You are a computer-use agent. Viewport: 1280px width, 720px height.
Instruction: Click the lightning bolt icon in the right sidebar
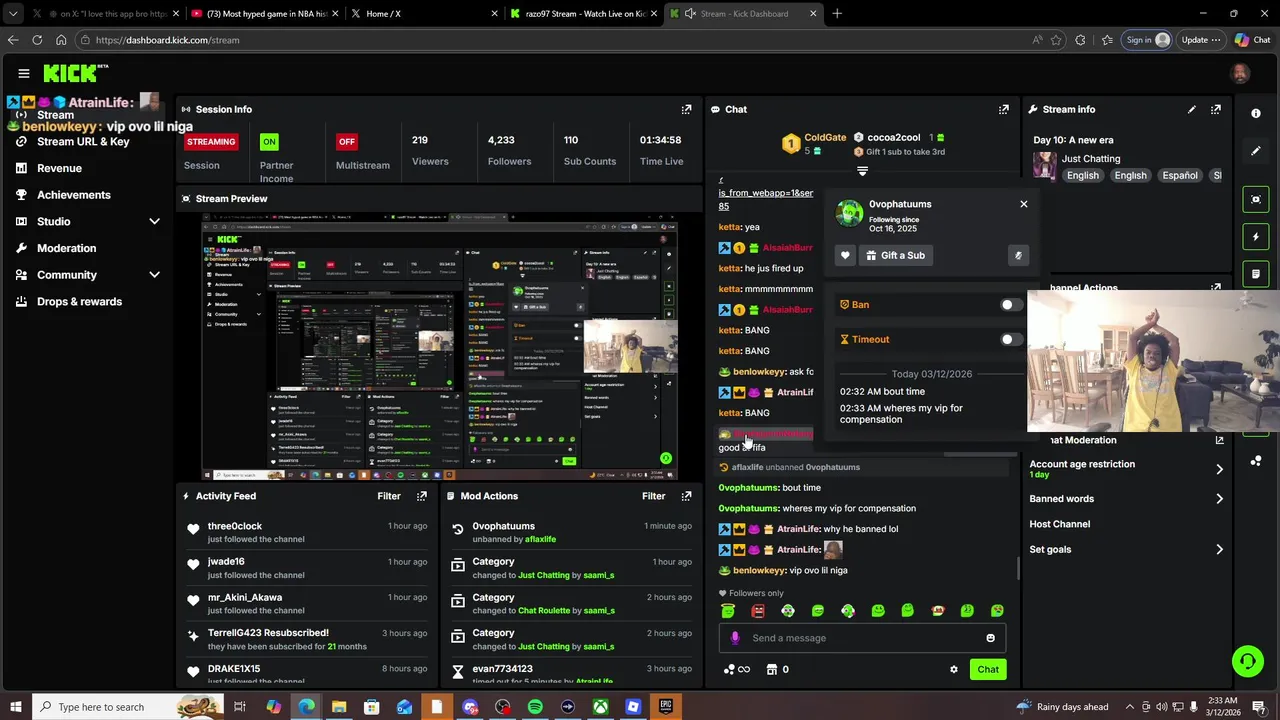tap(1256, 237)
